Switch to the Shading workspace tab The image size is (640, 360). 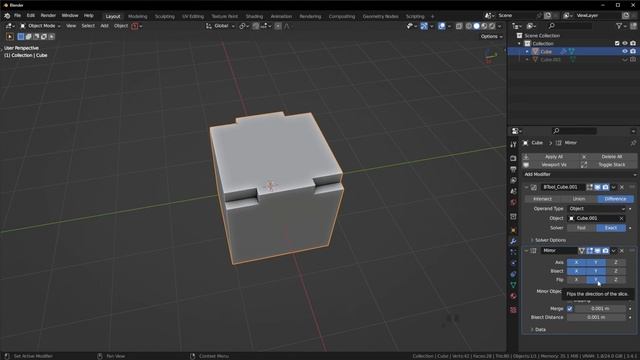254,17
